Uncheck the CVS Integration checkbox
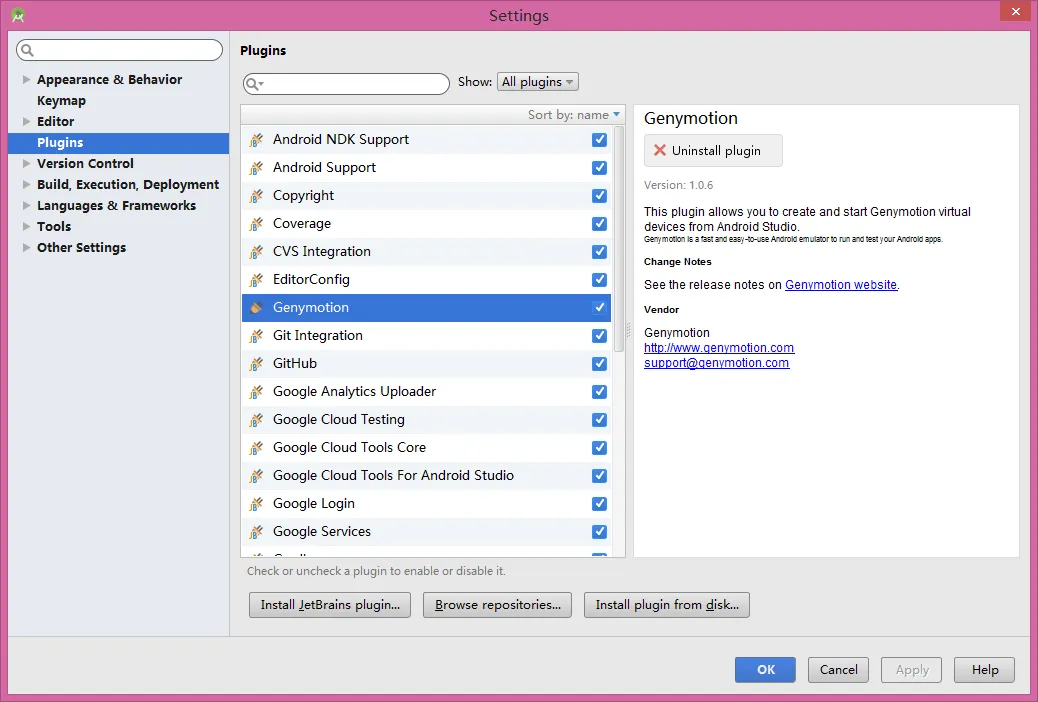This screenshot has height=702, width=1038. [x=599, y=252]
